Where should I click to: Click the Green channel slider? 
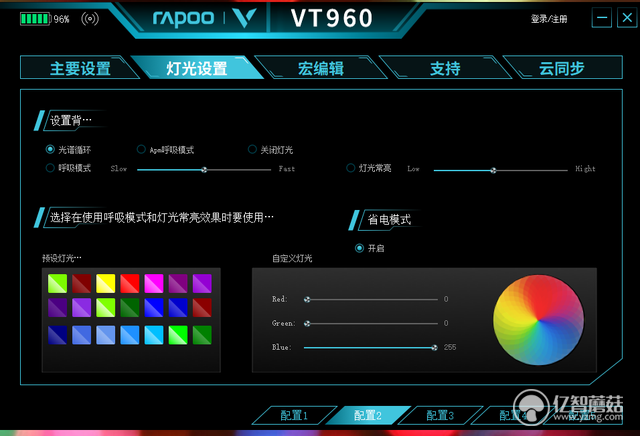click(371, 324)
